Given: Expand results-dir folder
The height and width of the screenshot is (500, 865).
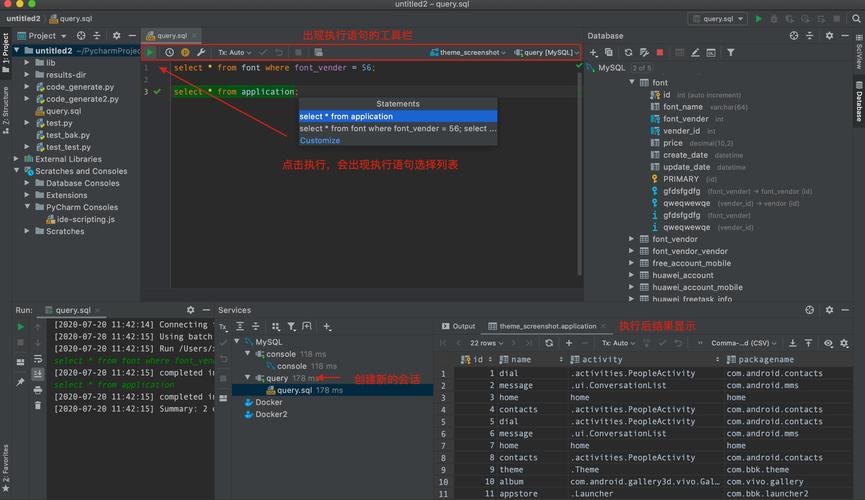Looking at the screenshot, I should pyautogui.click(x=27, y=75).
